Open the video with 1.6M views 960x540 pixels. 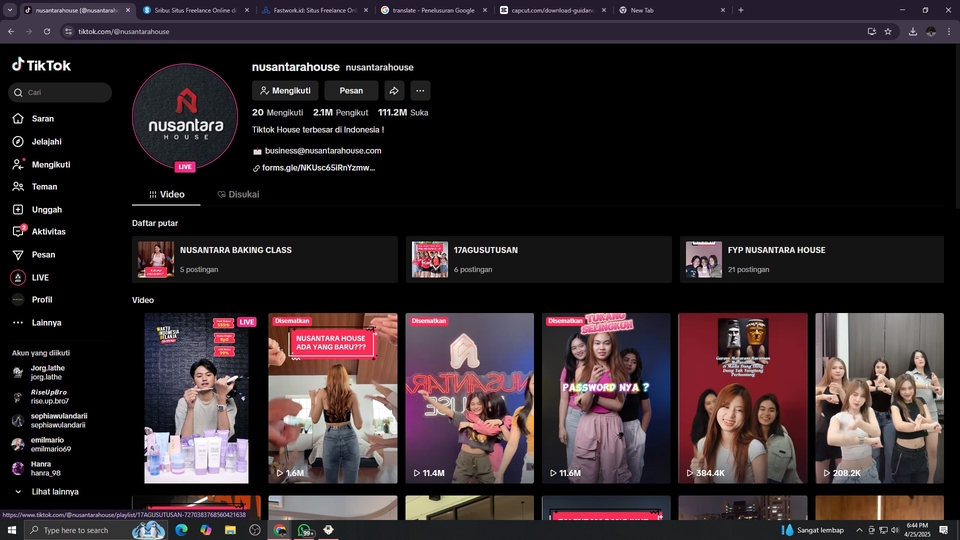332,398
